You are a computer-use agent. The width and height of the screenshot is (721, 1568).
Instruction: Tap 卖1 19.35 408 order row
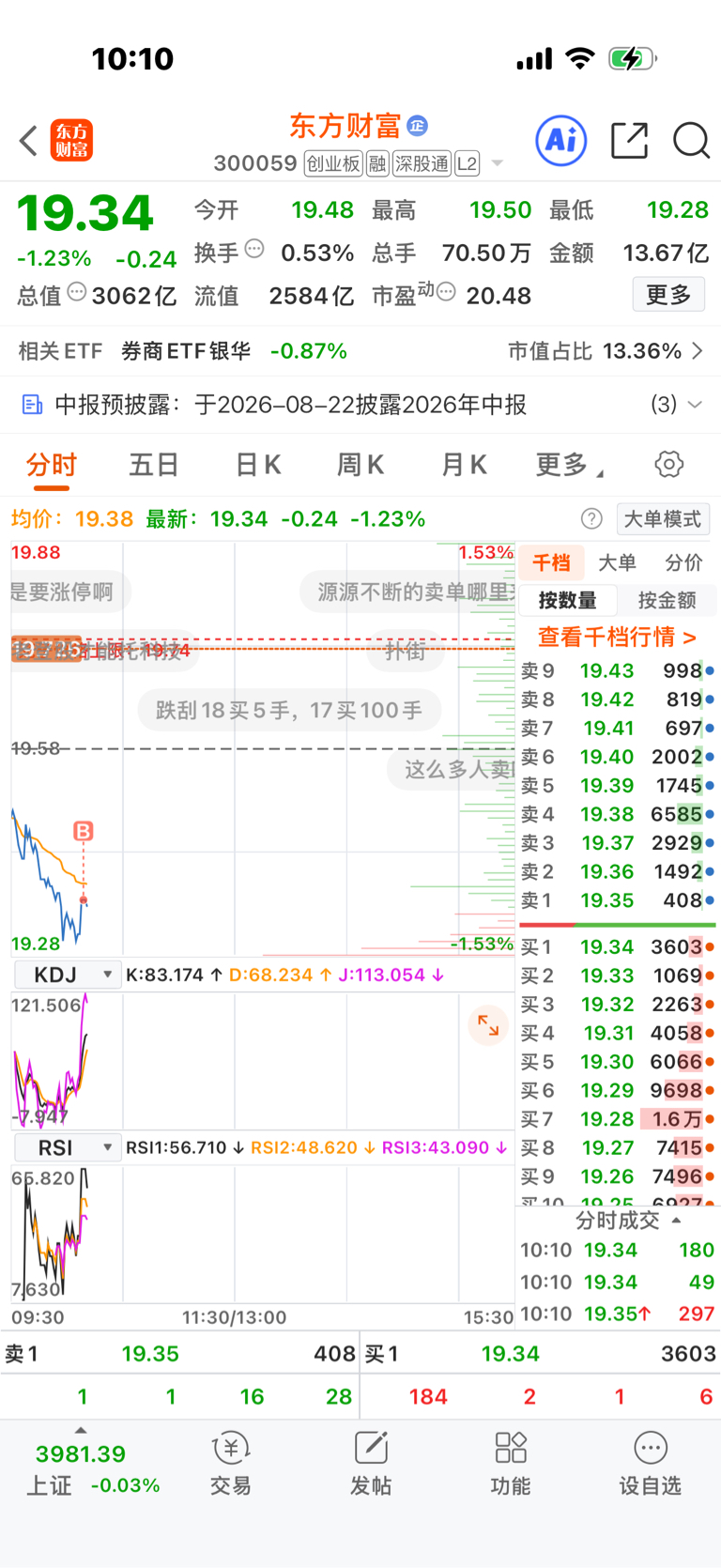coord(618,900)
